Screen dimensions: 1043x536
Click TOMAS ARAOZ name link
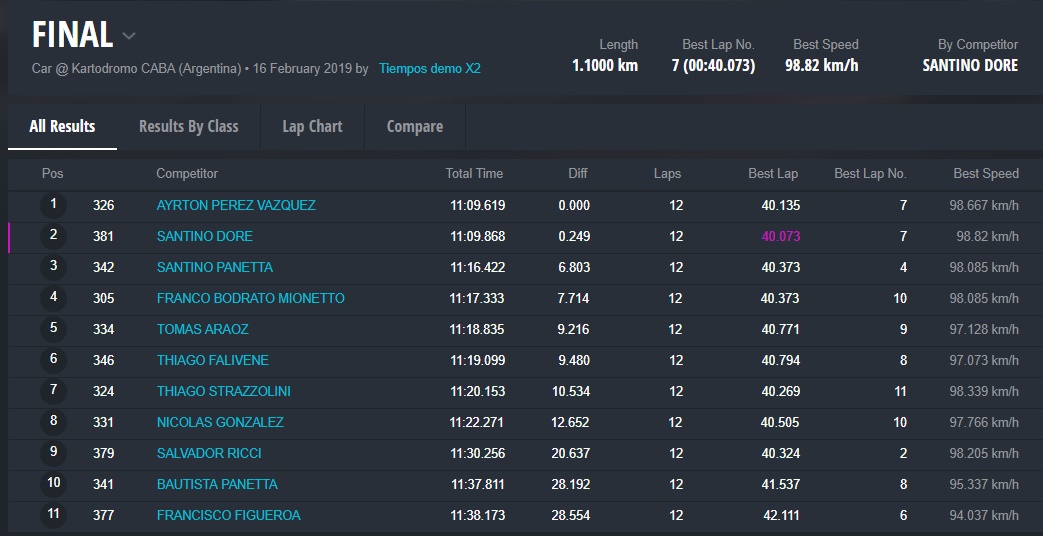pyautogui.click(x=203, y=330)
